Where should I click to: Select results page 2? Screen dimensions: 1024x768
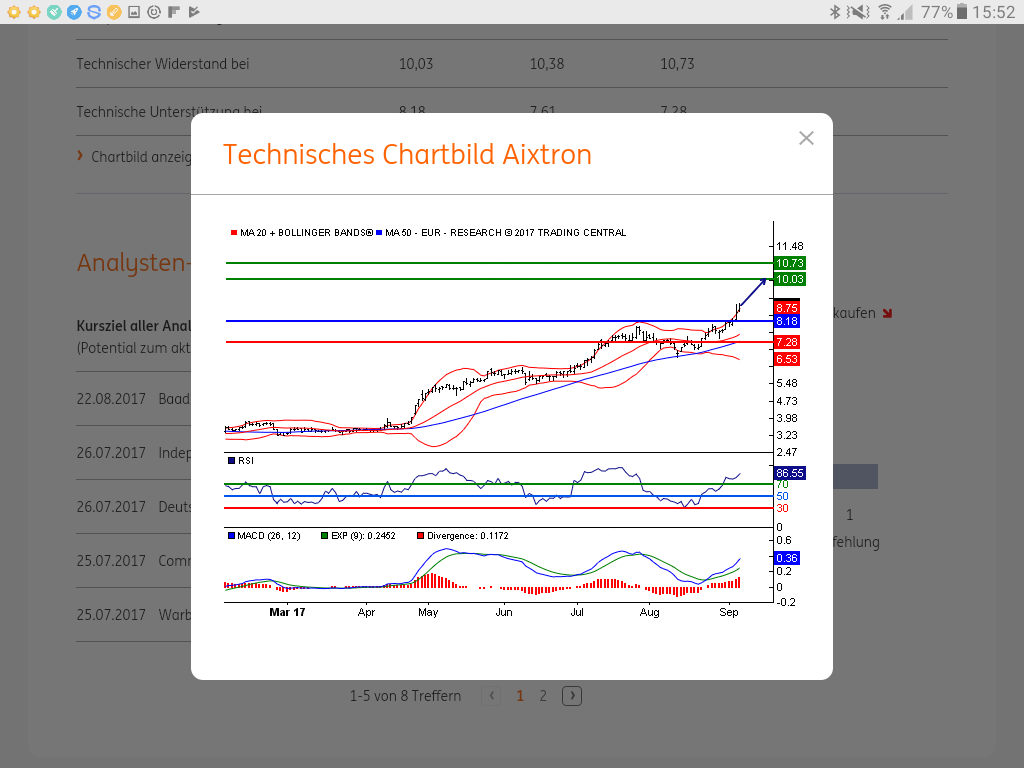pos(543,696)
